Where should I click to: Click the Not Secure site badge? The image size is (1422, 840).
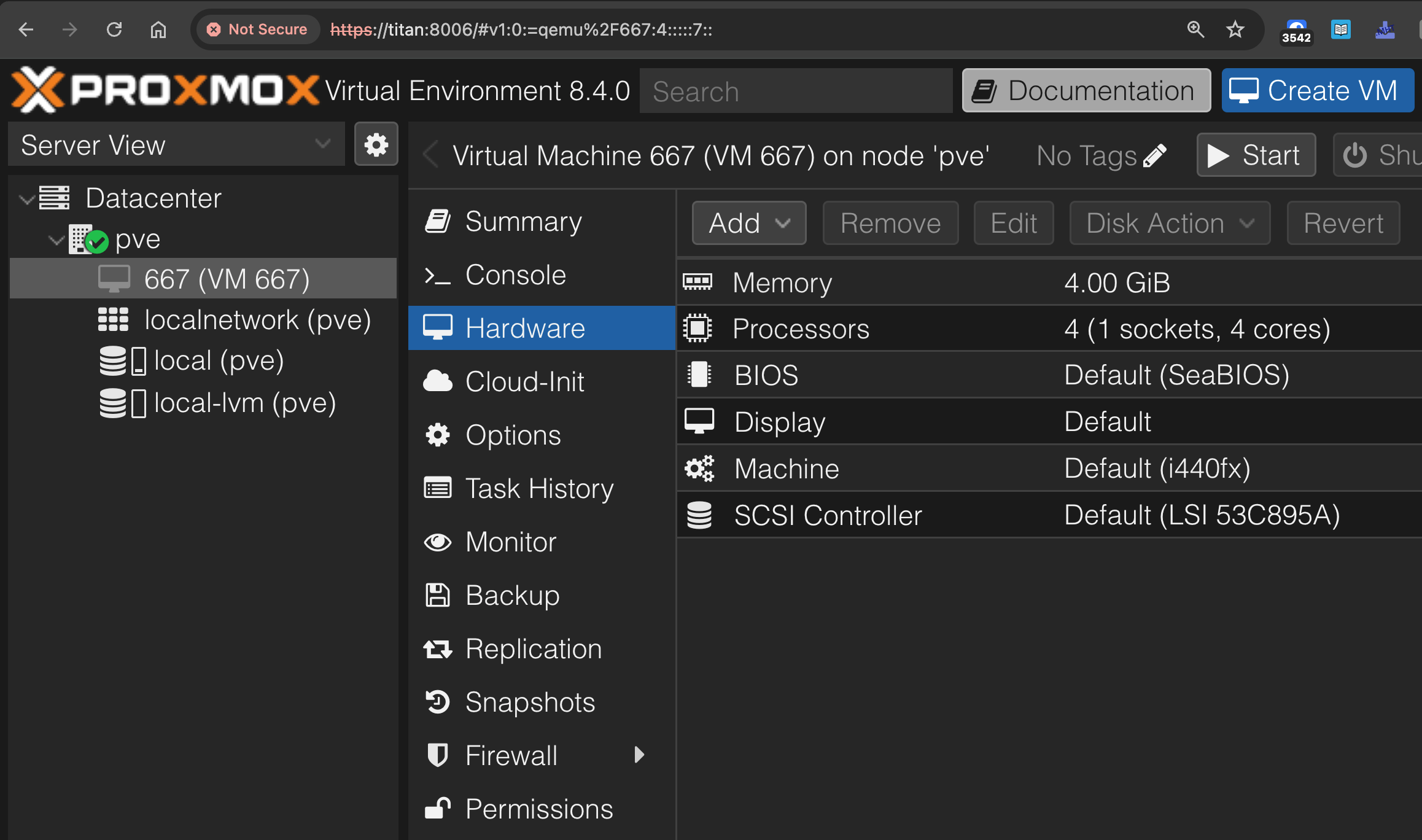coord(257,29)
